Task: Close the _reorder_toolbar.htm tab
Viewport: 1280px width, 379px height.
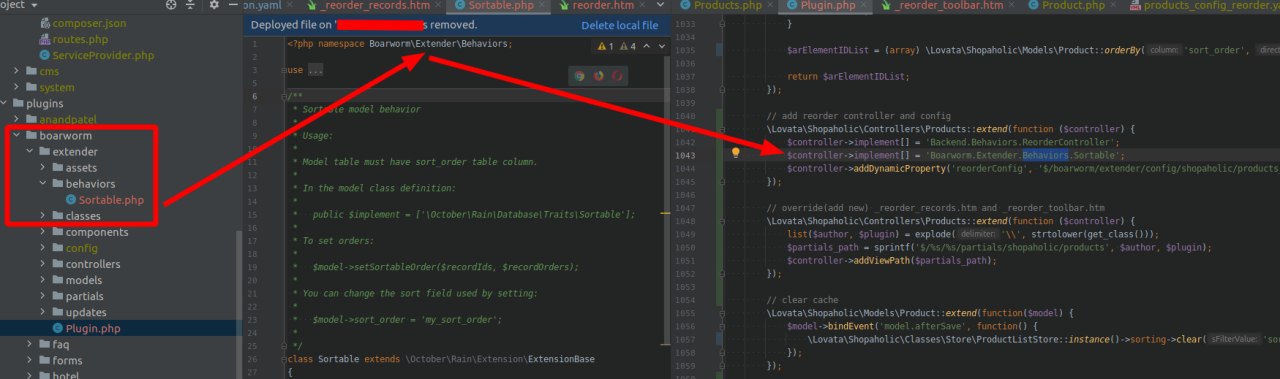Action: (x=1013, y=5)
